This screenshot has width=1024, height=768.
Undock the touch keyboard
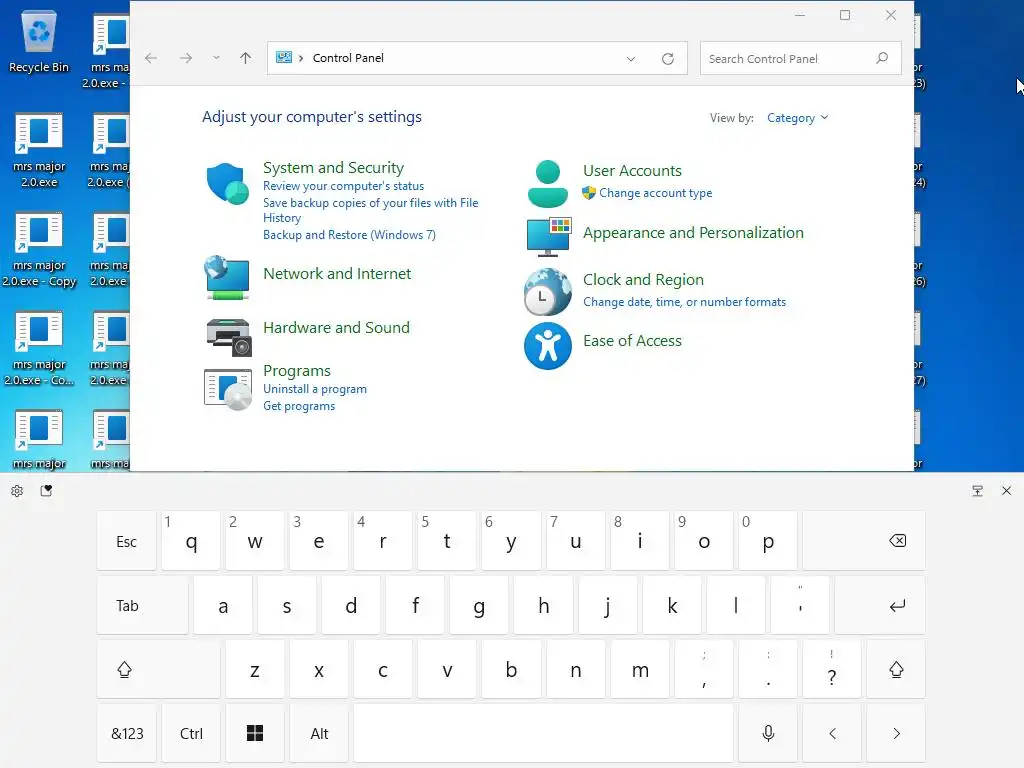pos(977,491)
